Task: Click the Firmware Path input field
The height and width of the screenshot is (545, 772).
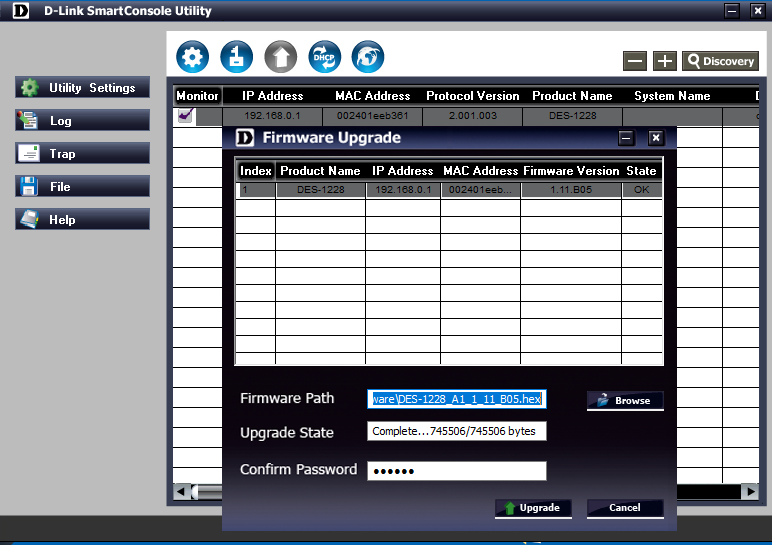Action: pos(456,399)
